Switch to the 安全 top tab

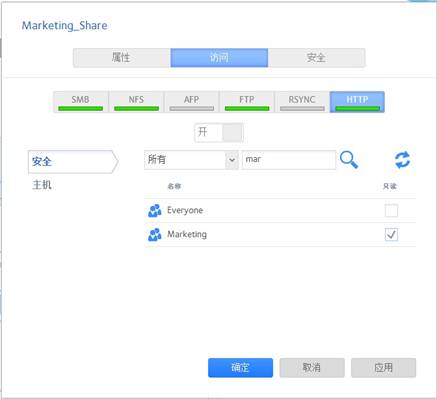click(316, 58)
